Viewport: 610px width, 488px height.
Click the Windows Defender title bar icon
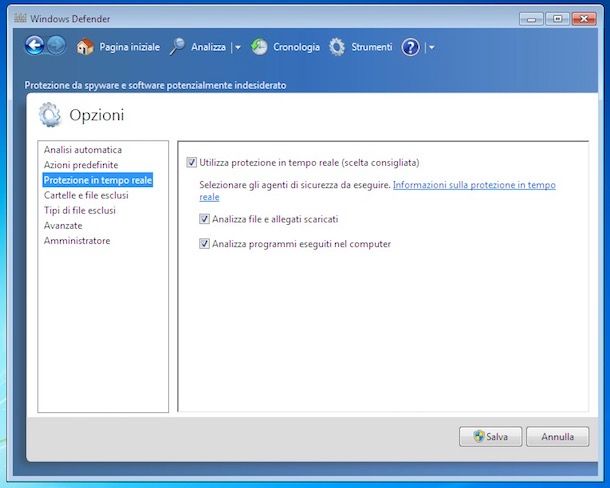coord(20,18)
